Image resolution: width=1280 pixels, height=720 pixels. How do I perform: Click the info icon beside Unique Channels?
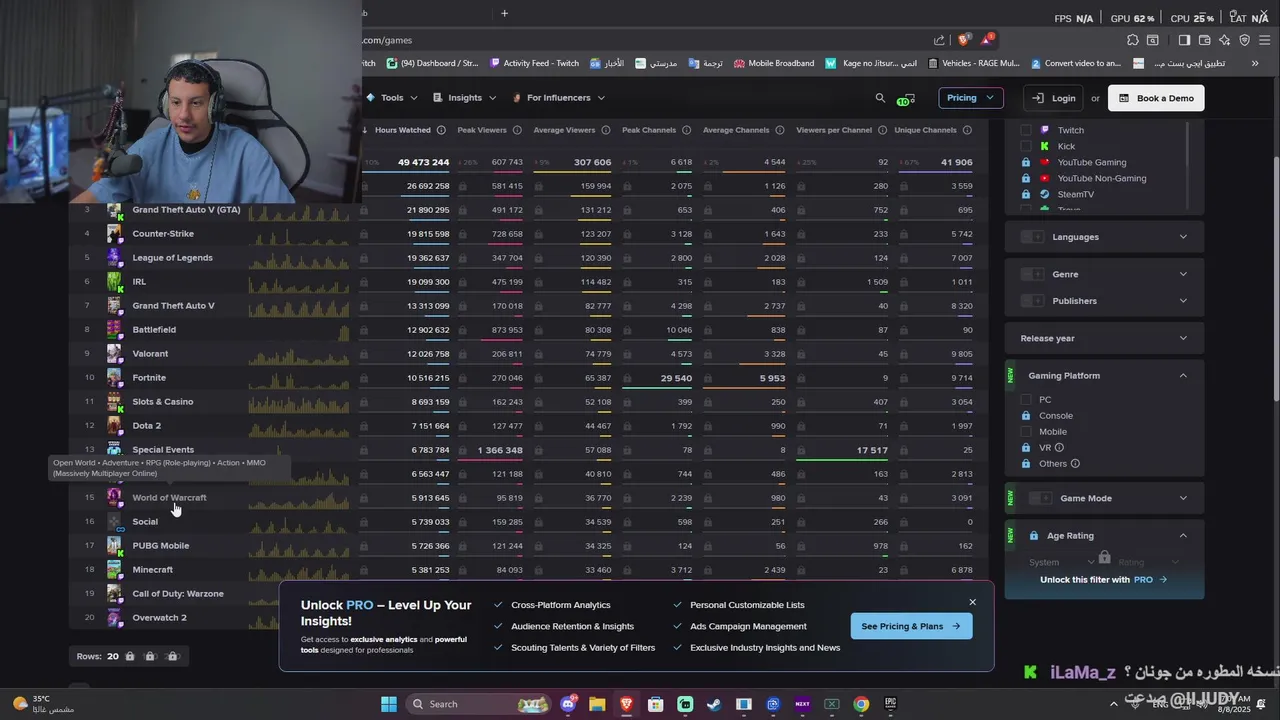tap(966, 130)
